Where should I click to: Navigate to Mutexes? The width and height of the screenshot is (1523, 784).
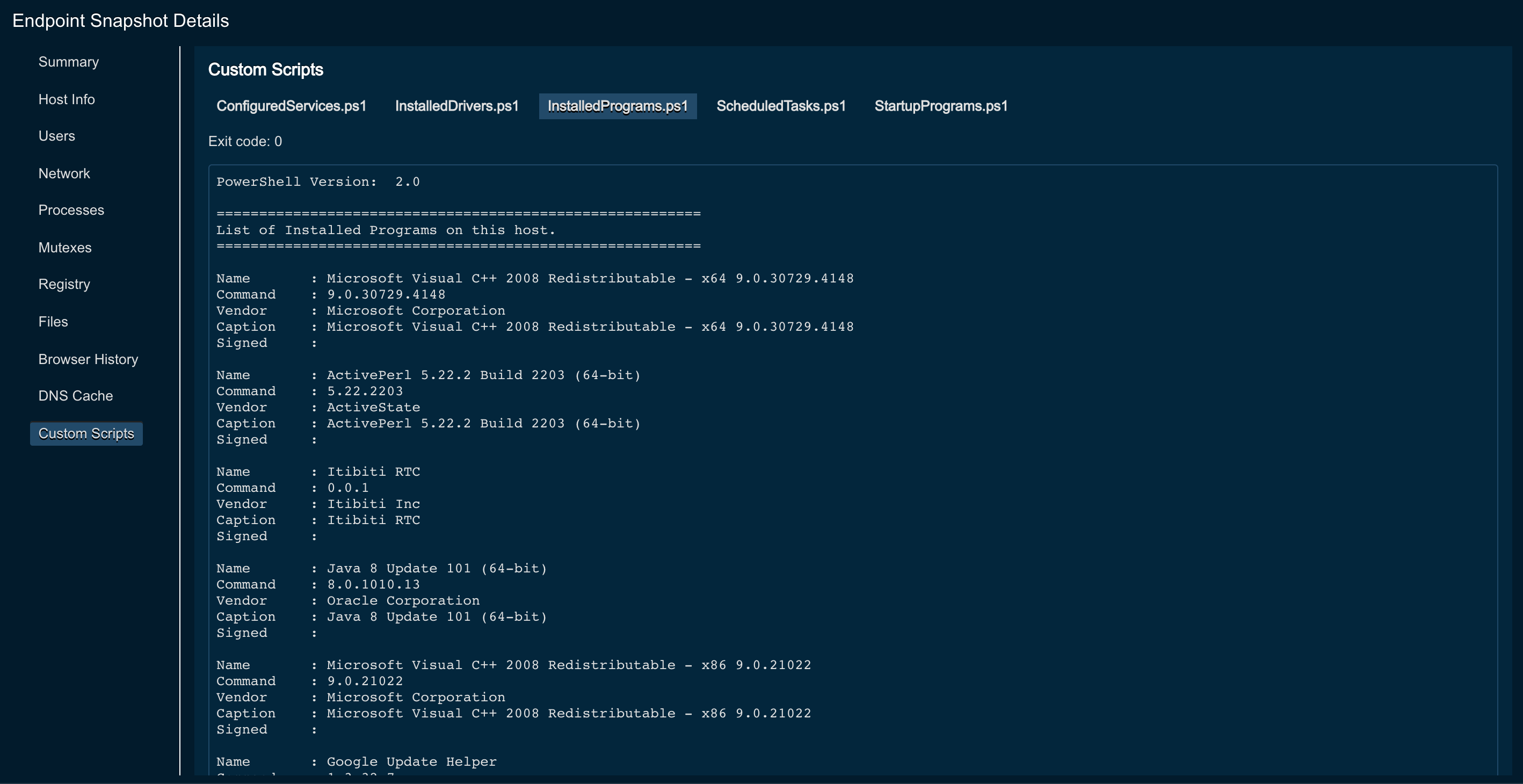65,248
